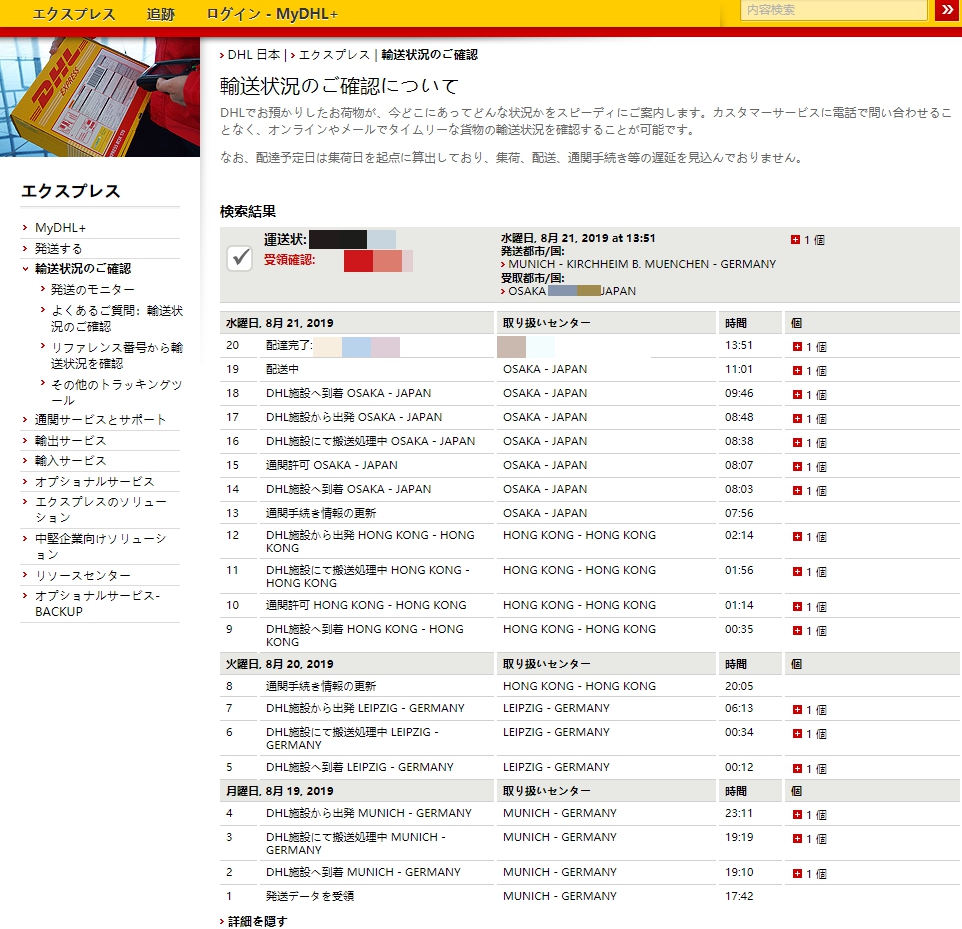Open 発送のモニター sidebar sub-item
Image resolution: width=962 pixels, height=929 pixels.
click(x=92, y=289)
